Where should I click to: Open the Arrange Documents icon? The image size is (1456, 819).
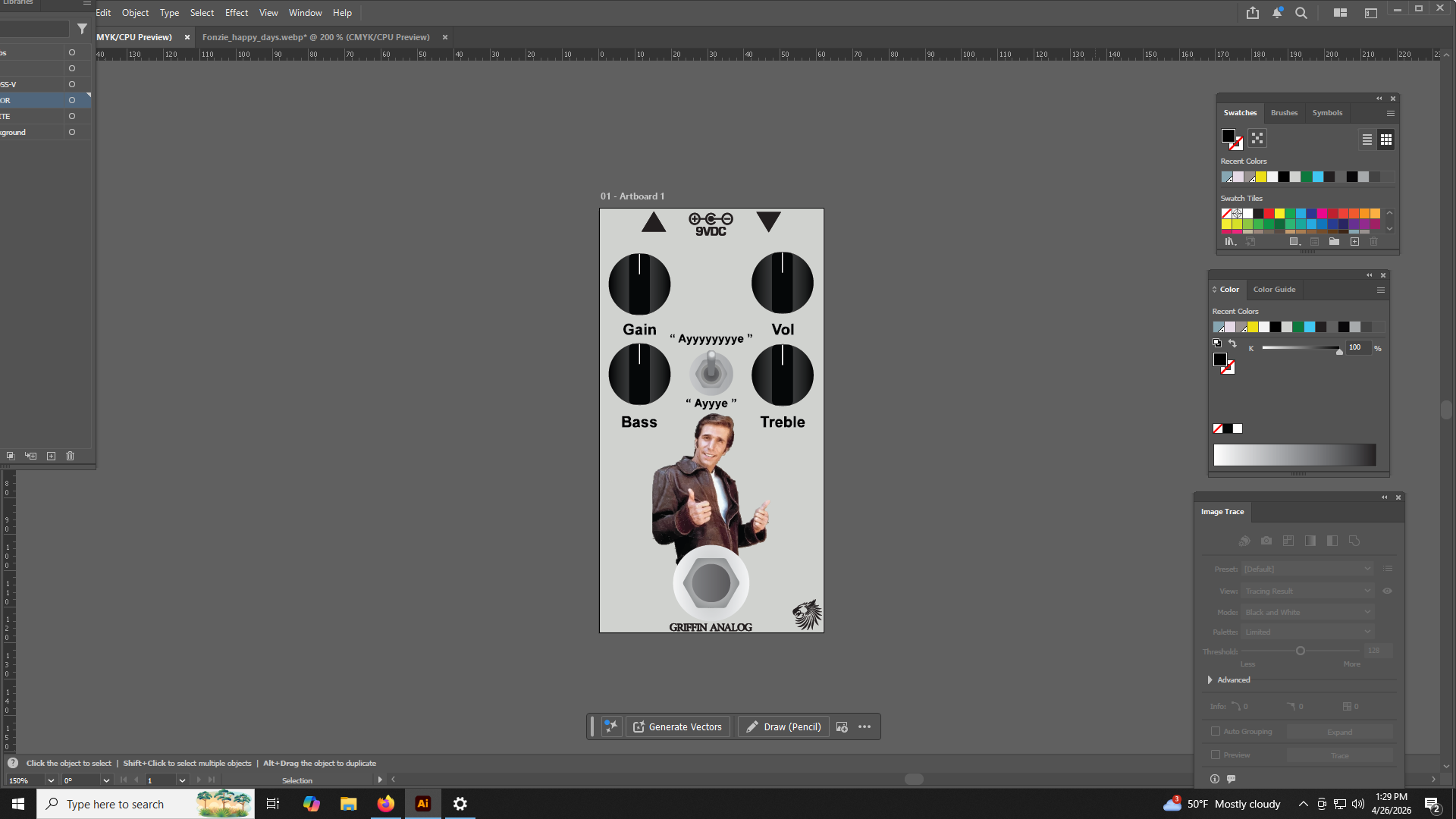tap(1341, 13)
